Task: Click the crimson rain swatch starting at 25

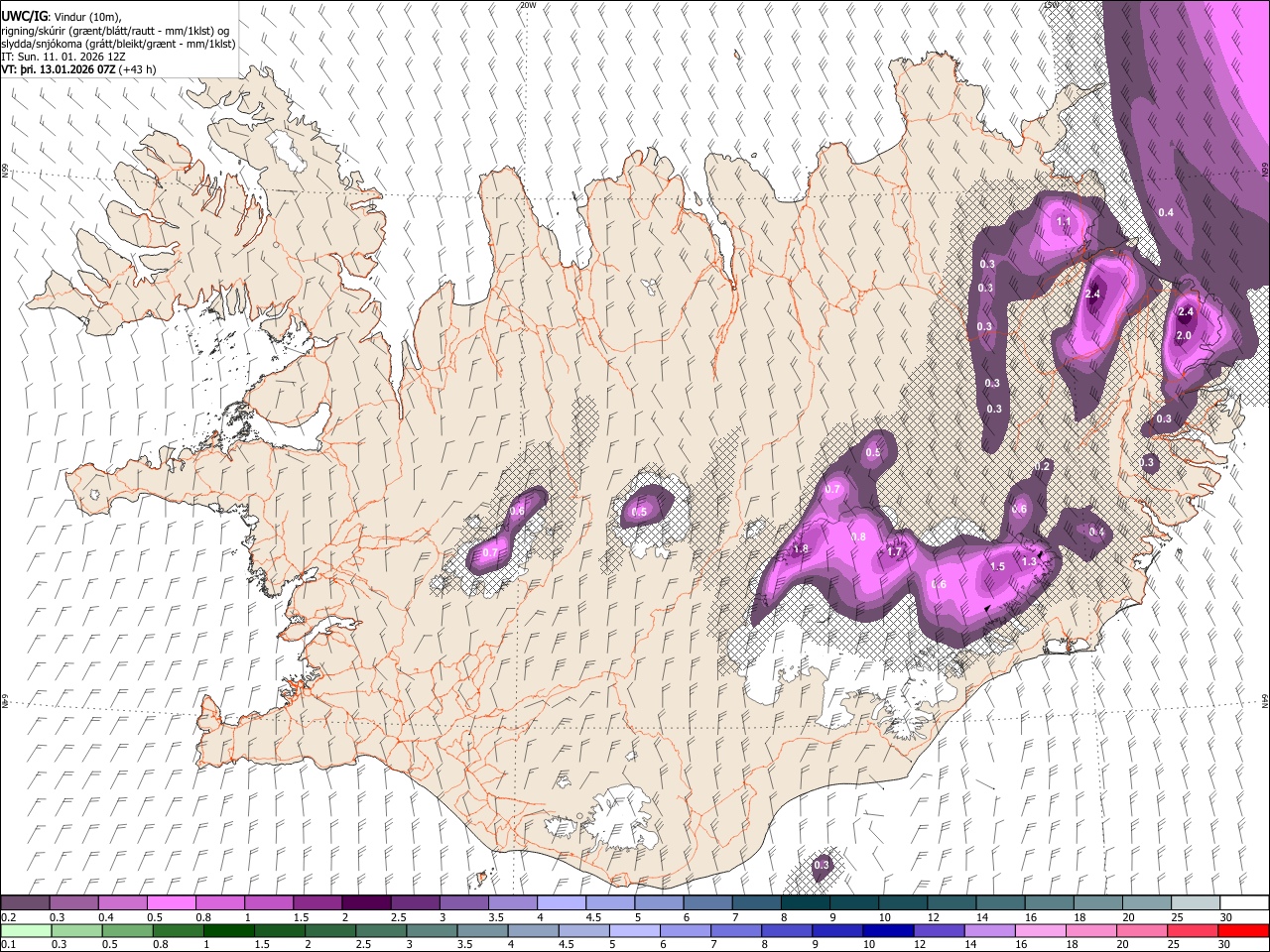Action: 1193,930
